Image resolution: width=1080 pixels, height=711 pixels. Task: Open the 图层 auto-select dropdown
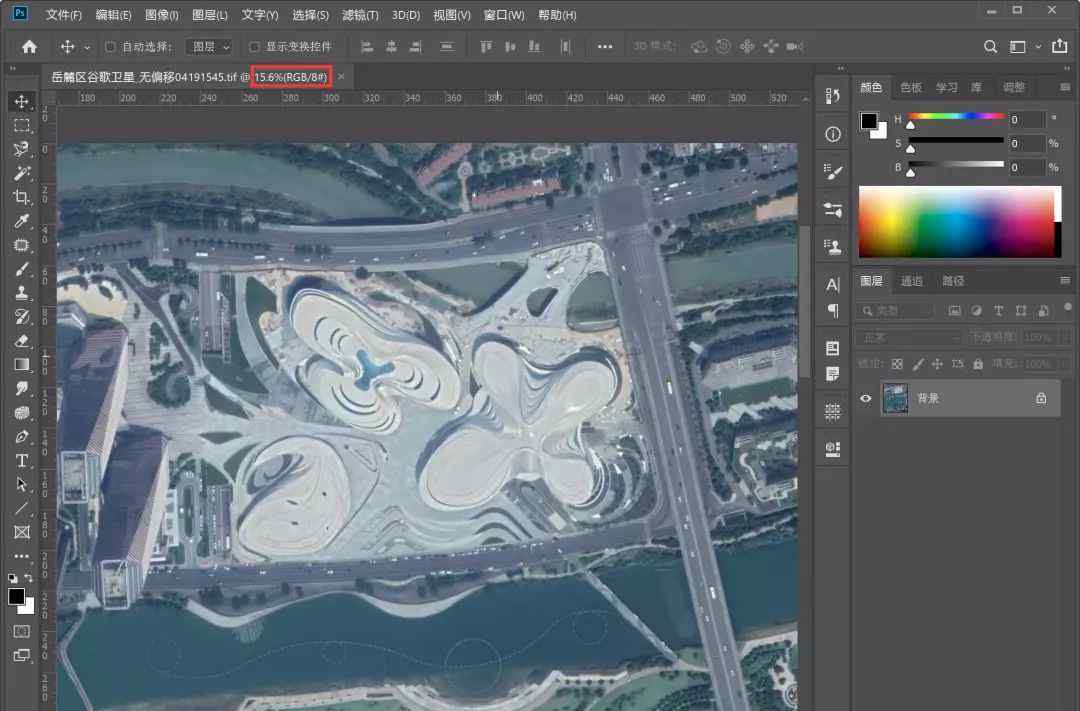coord(211,47)
